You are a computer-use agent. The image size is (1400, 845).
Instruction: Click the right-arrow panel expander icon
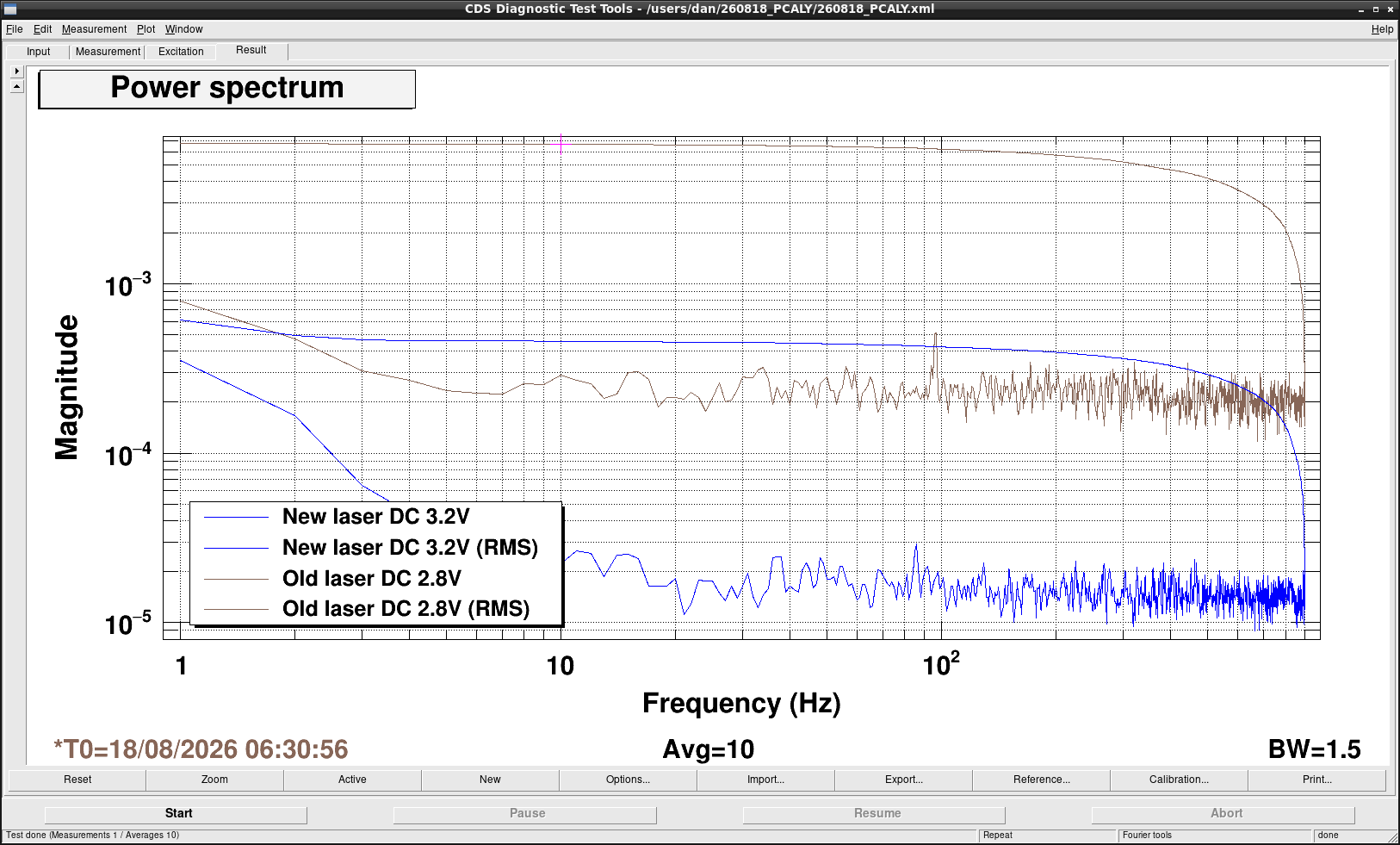[x=16, y=71]
